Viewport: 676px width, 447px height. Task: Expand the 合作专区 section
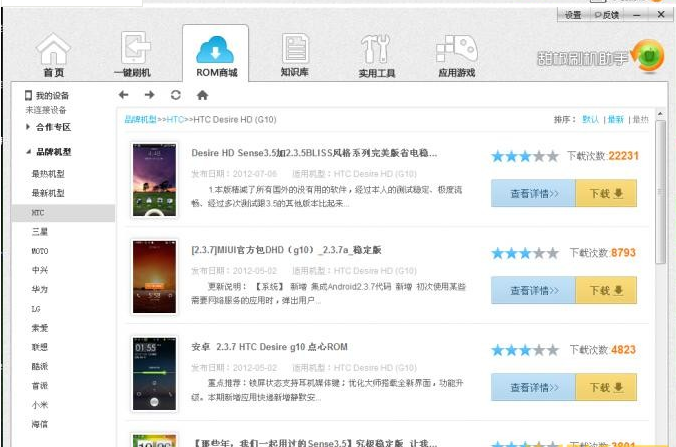48,127
